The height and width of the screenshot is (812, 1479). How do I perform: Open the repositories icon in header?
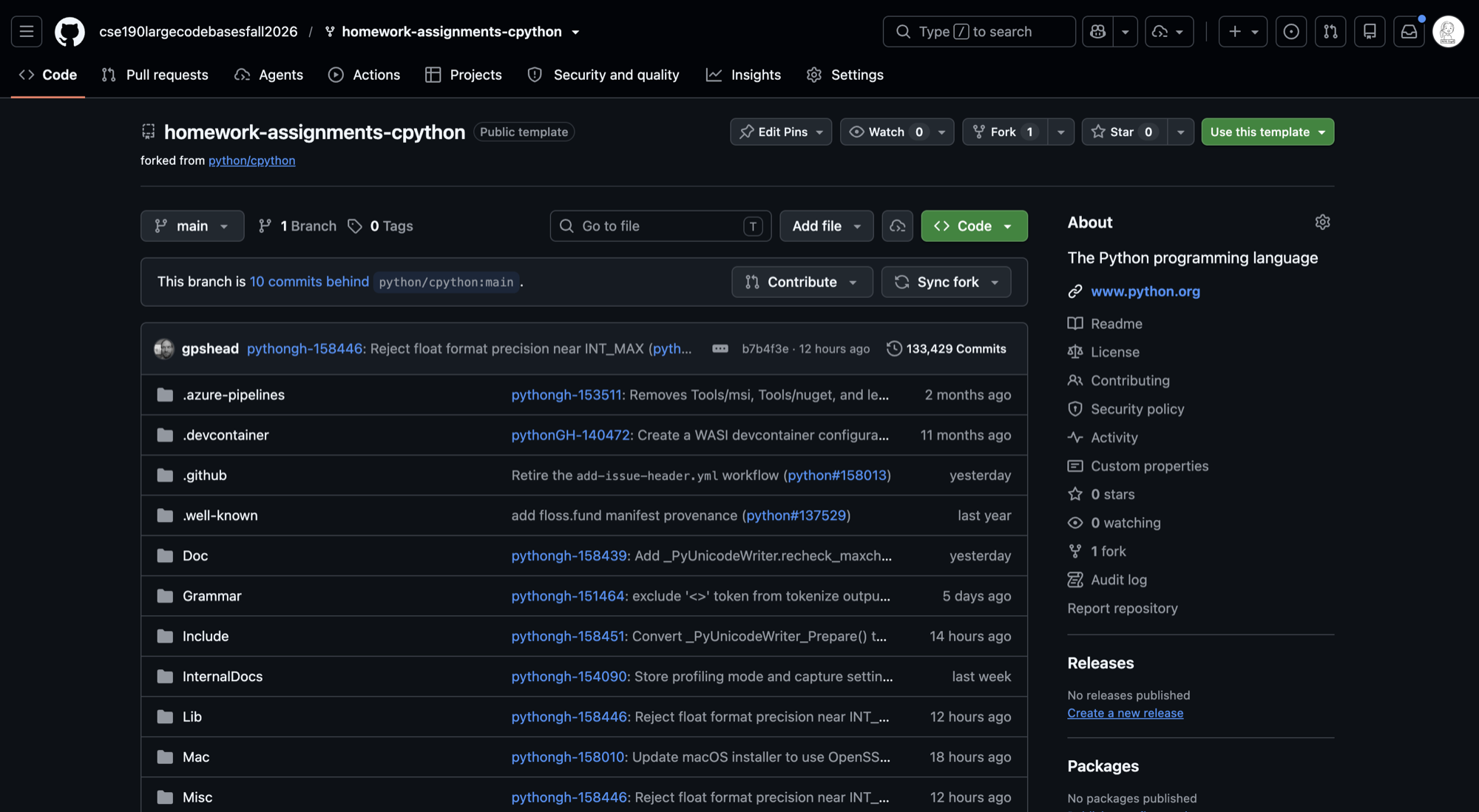pyautogui.click(x=1370, y=32)
